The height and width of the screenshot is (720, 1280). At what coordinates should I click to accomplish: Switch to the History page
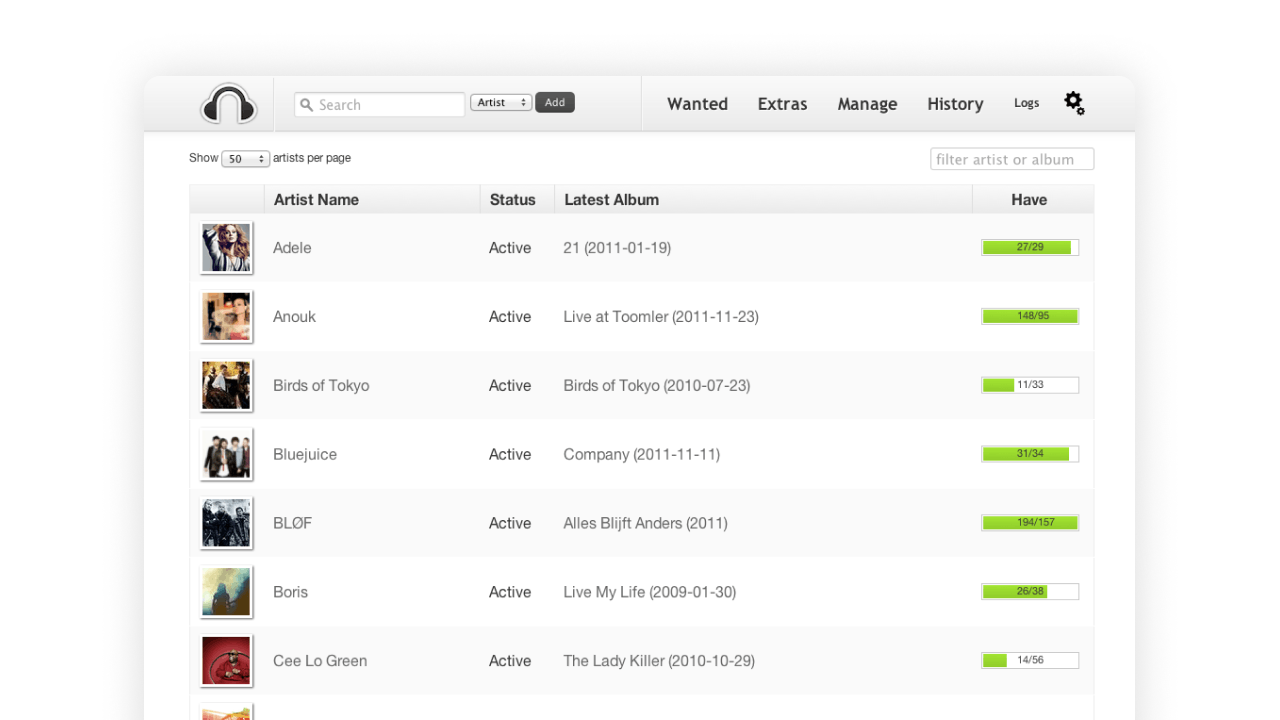coord(955,104)
